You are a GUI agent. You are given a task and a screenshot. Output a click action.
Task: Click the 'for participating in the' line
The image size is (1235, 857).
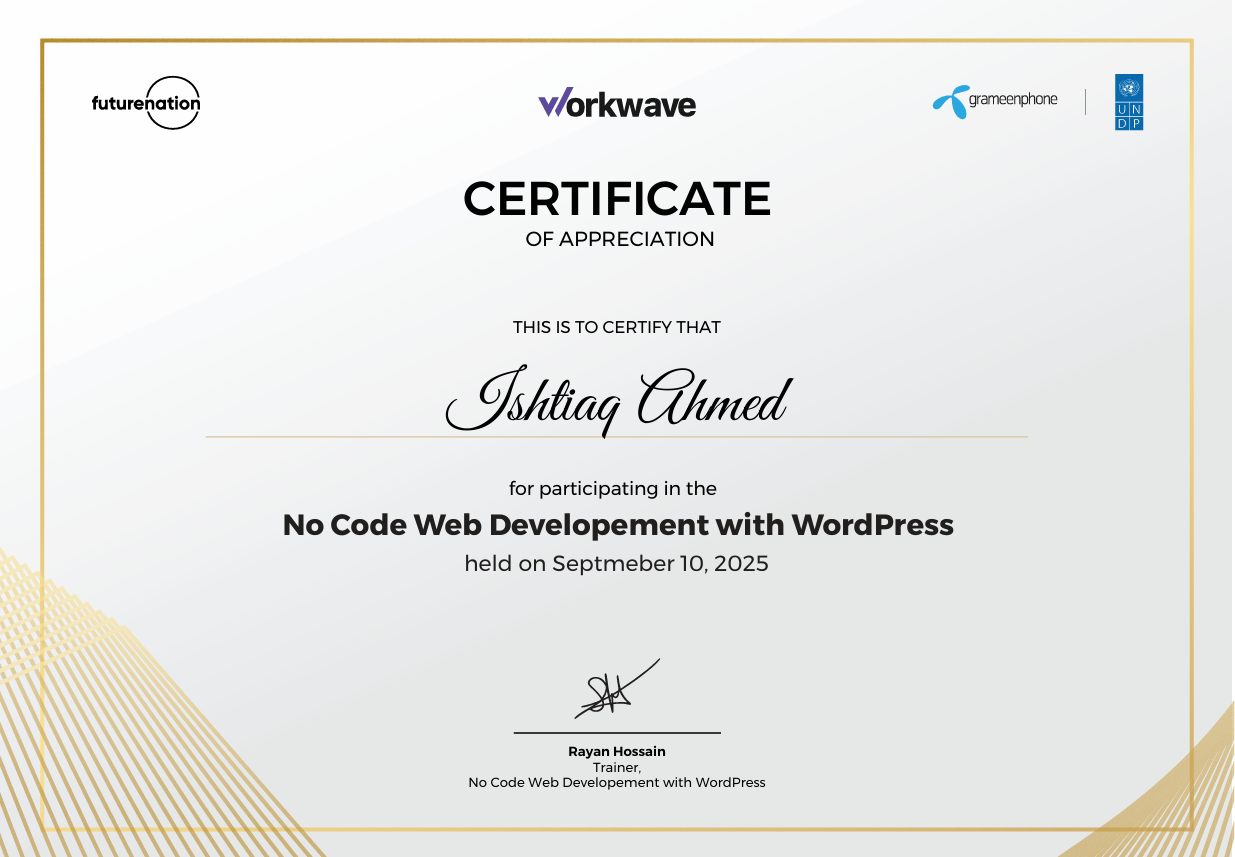[x=612, y=489]
